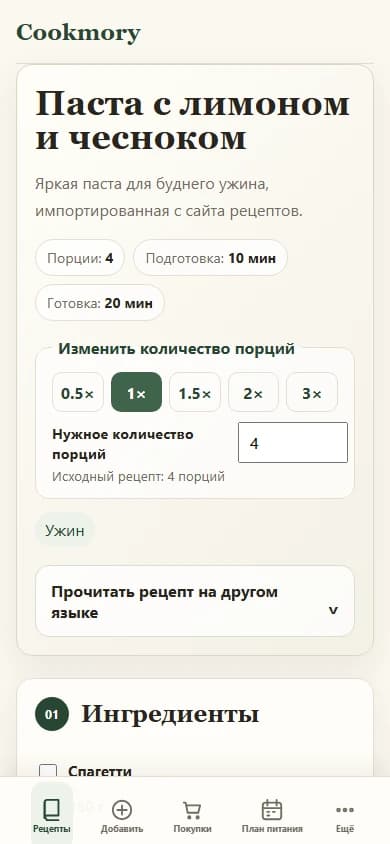The width and height of the screenshot is (390, 844).
Task: Select the 1.5× portion multiplier
Action: [x=195, y=392]
